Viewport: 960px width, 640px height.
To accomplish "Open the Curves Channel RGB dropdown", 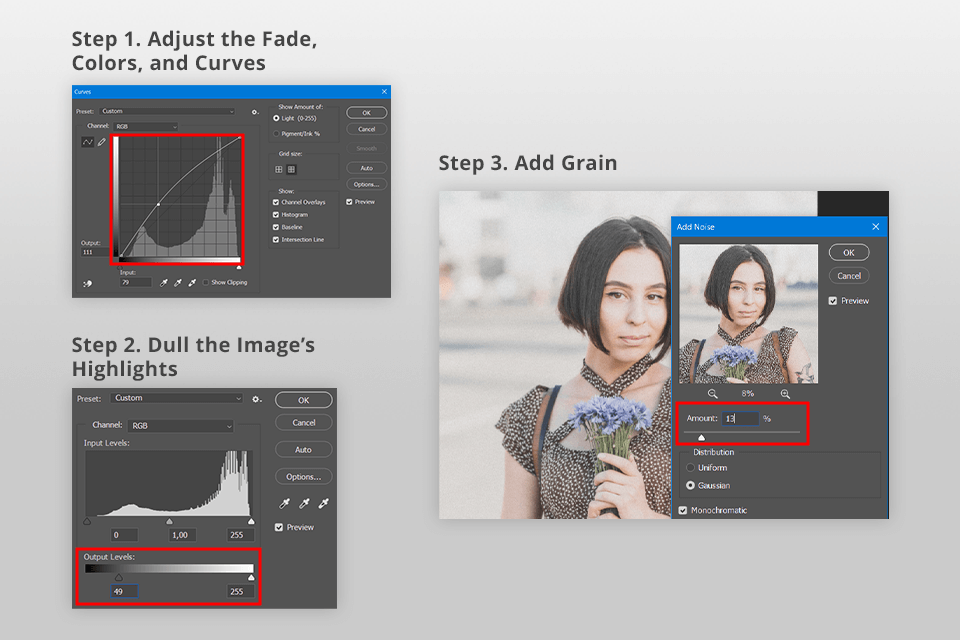I will 146,127.
